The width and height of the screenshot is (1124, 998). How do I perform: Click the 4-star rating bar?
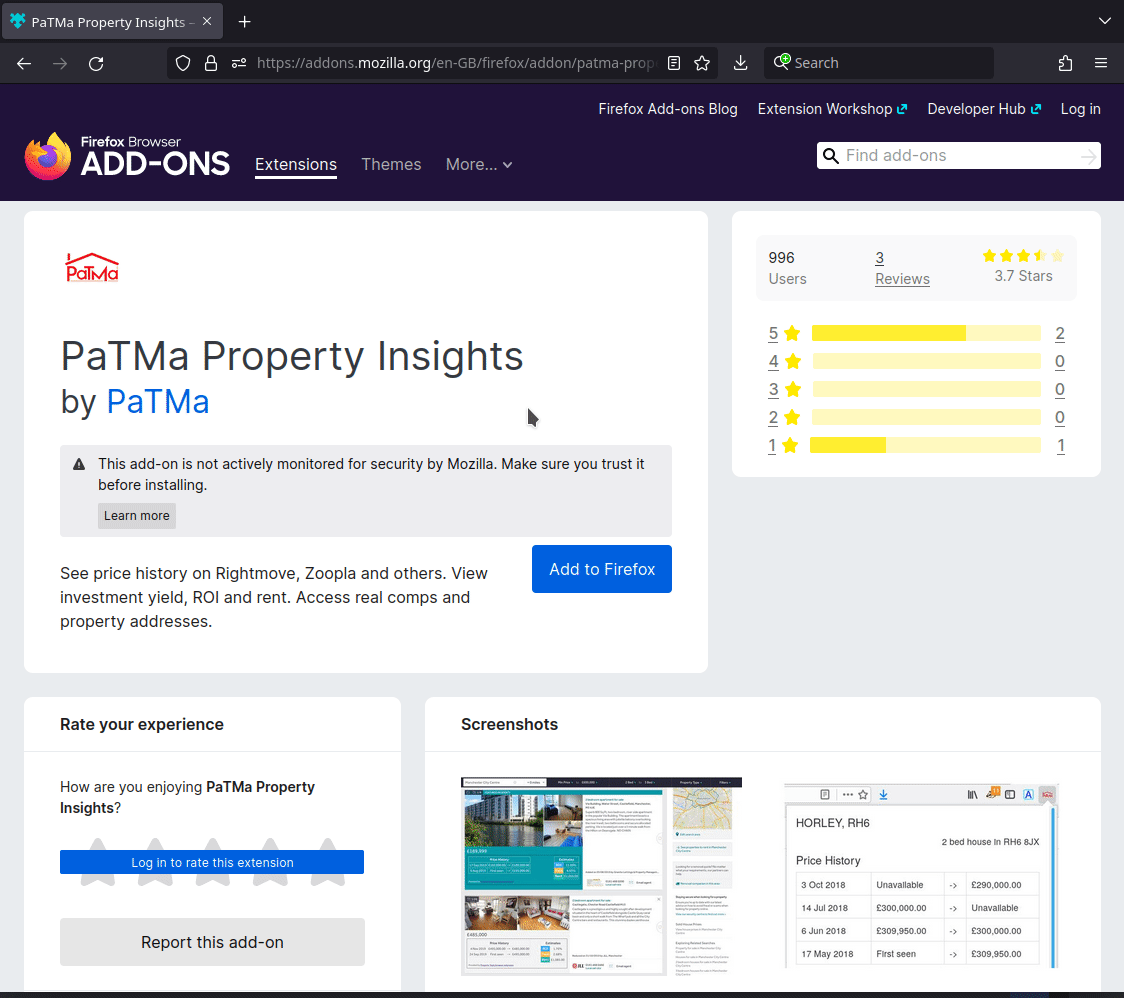pos(926,361)
